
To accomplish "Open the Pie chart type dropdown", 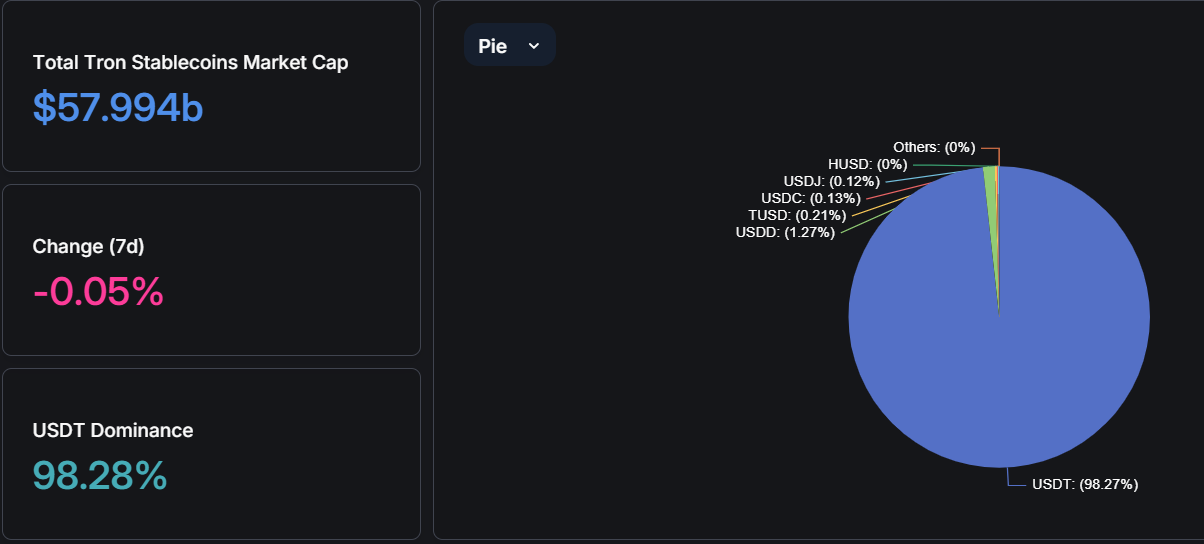I will 509,45.
